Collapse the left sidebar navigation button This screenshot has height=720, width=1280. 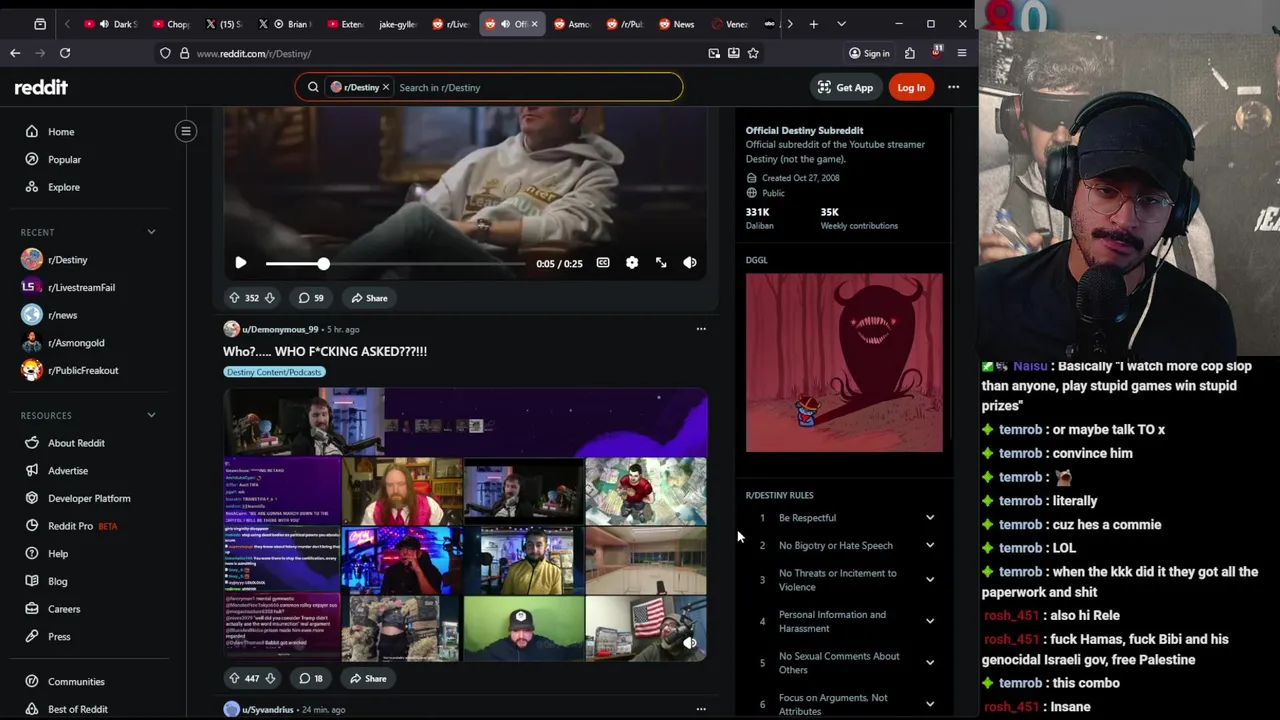[186, 131]
